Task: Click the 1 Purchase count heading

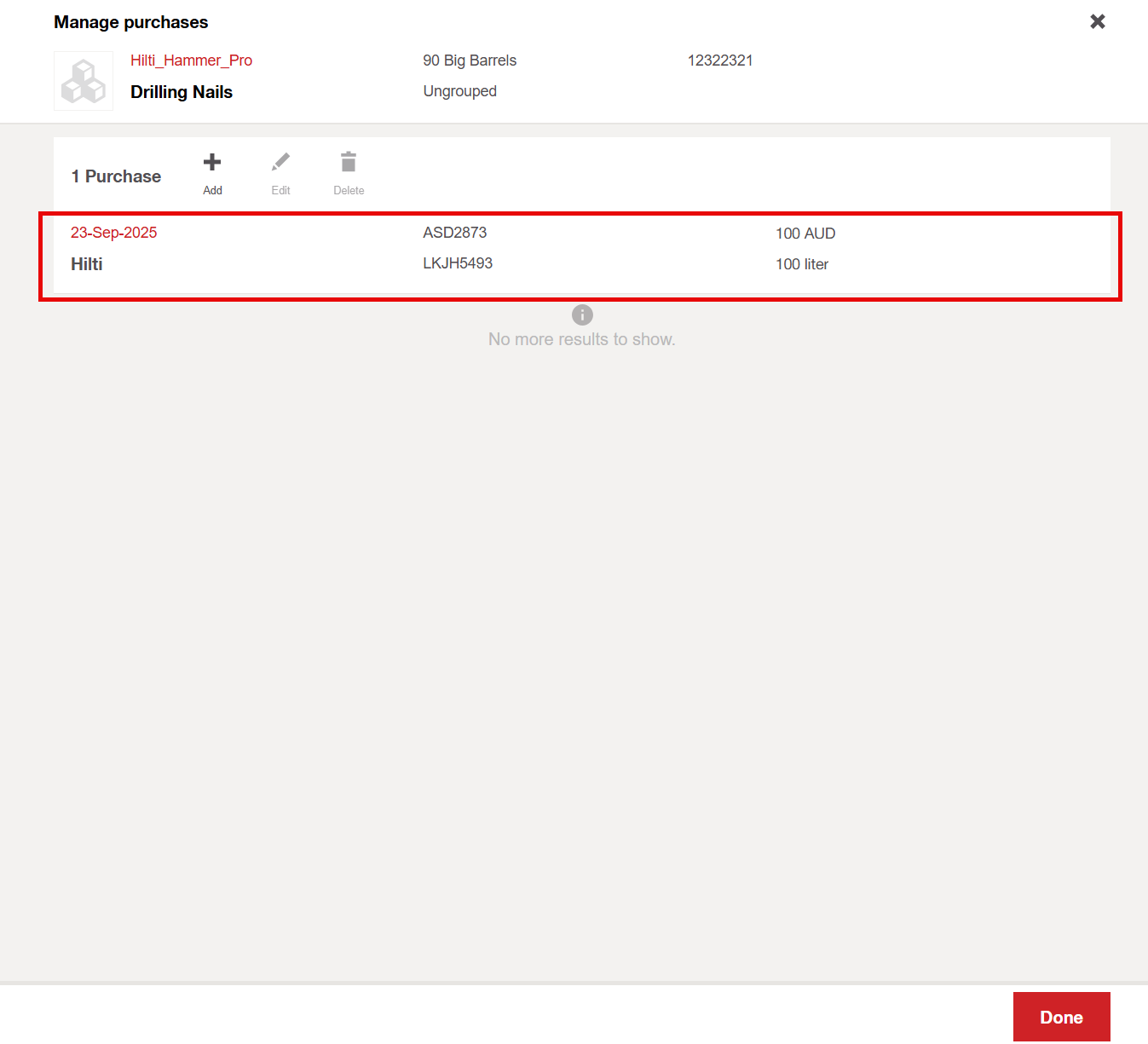Action: click(116, 176)
